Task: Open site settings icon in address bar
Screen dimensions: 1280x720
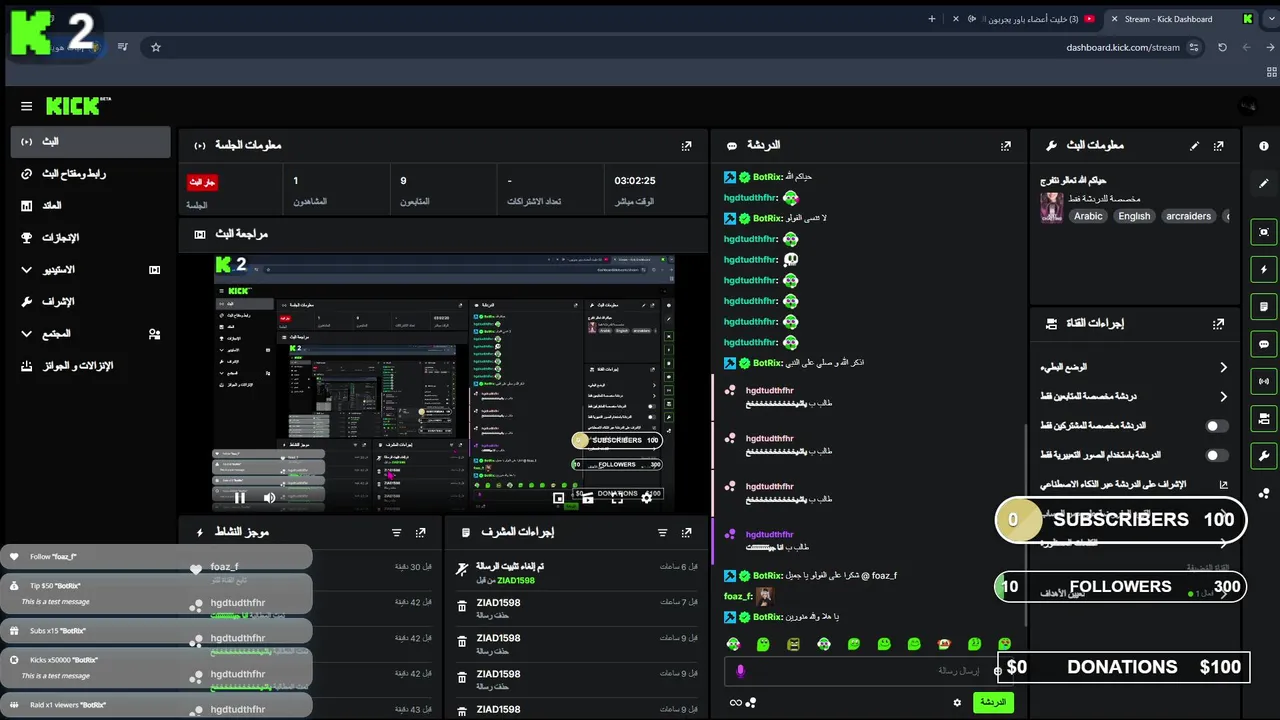Action: coord(1194,47)
